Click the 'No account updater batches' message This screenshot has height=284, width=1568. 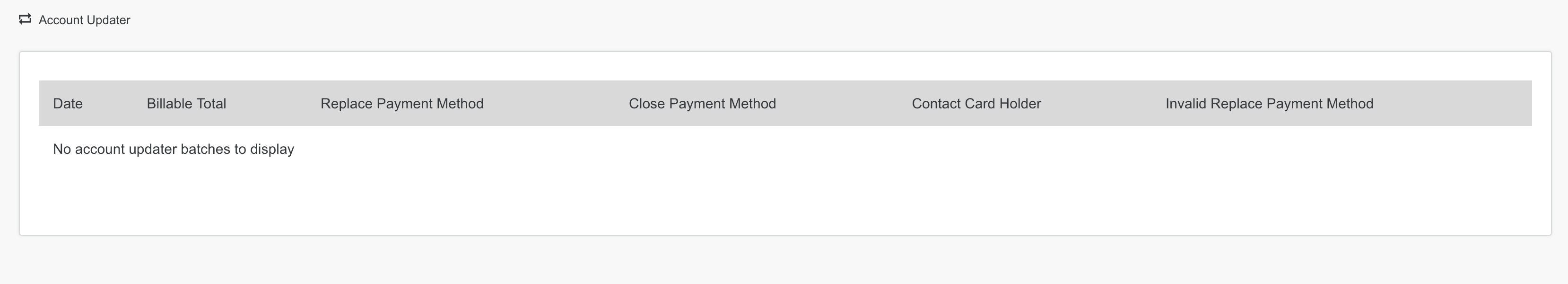pyautogui.click(x=174, y=149)
